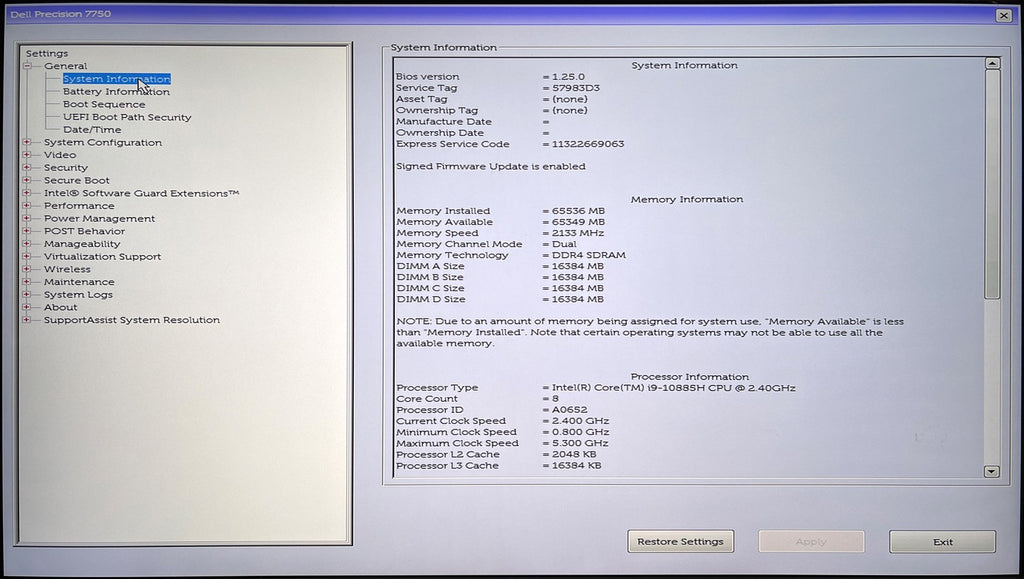Expand the Manageability node
The image size is (1024, 579).
(27, 243)
